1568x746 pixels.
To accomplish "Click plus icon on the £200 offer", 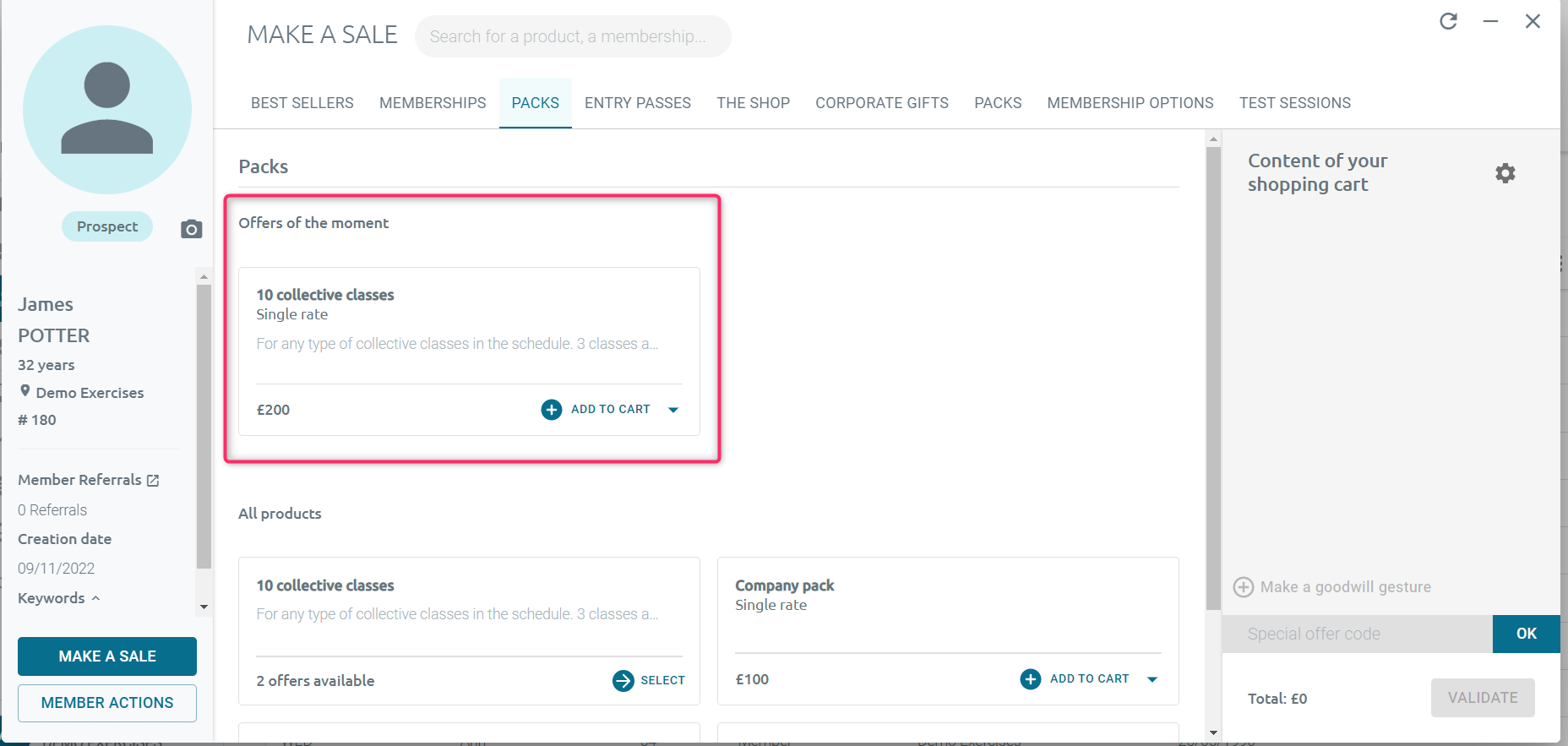I will point(551,410).
